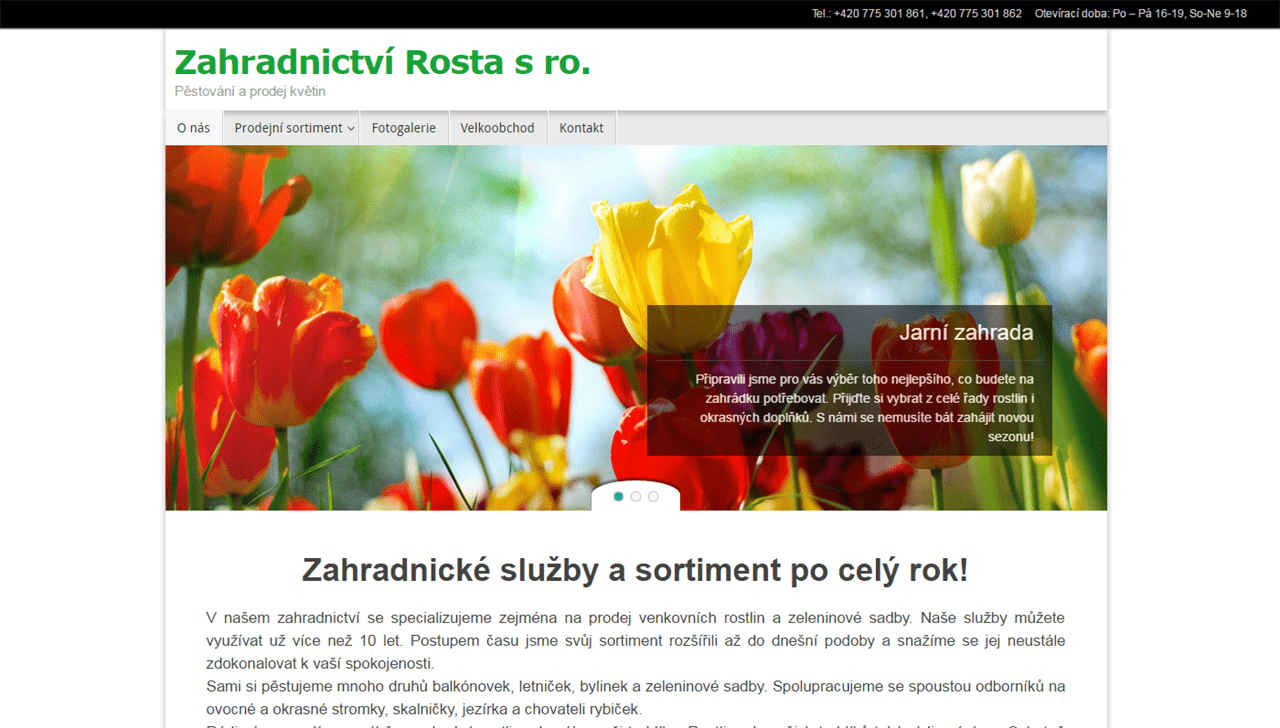The height and width of the screenshot is (728, 1280).
Task: Switch to the third slide dot
Action: 653,496
